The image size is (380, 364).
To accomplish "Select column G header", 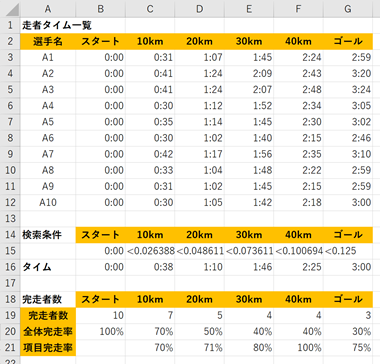I will (348, 9).
